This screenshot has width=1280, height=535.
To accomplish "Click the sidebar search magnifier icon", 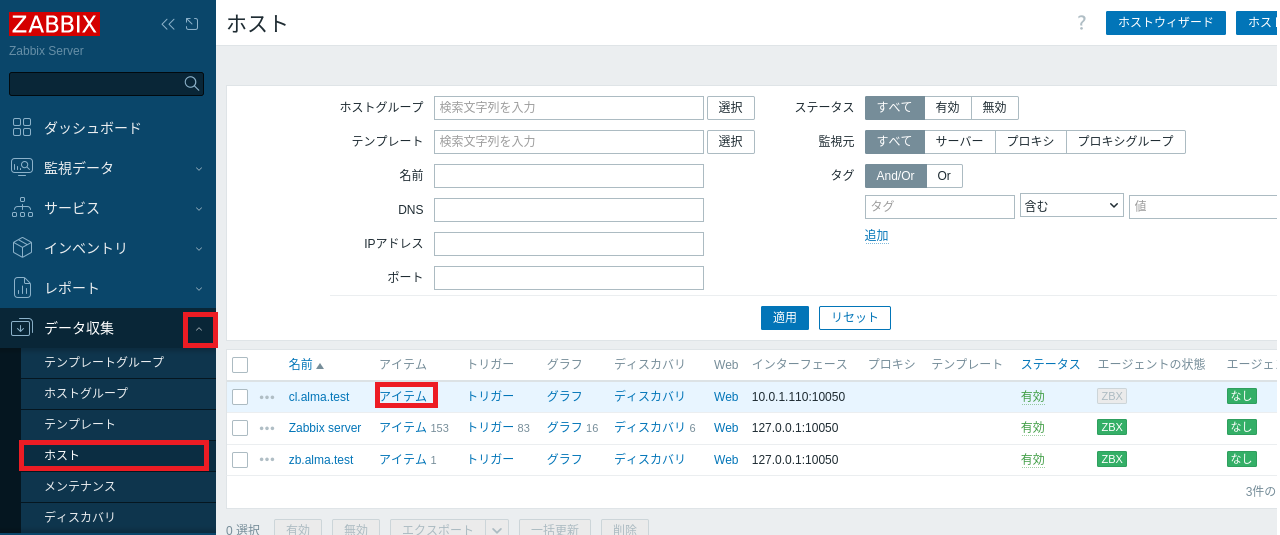I will coord(191,83).
